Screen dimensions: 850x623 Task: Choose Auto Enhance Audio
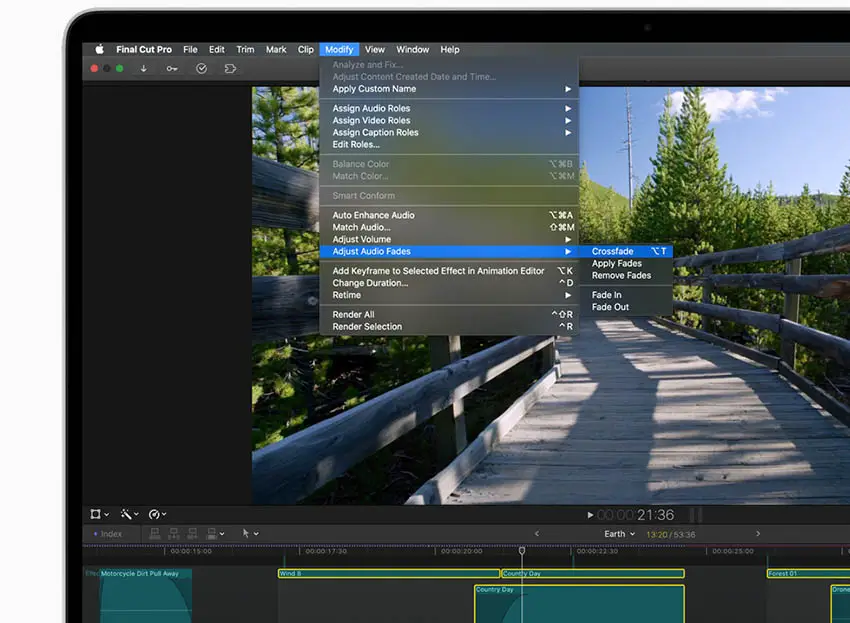(449, 215)
